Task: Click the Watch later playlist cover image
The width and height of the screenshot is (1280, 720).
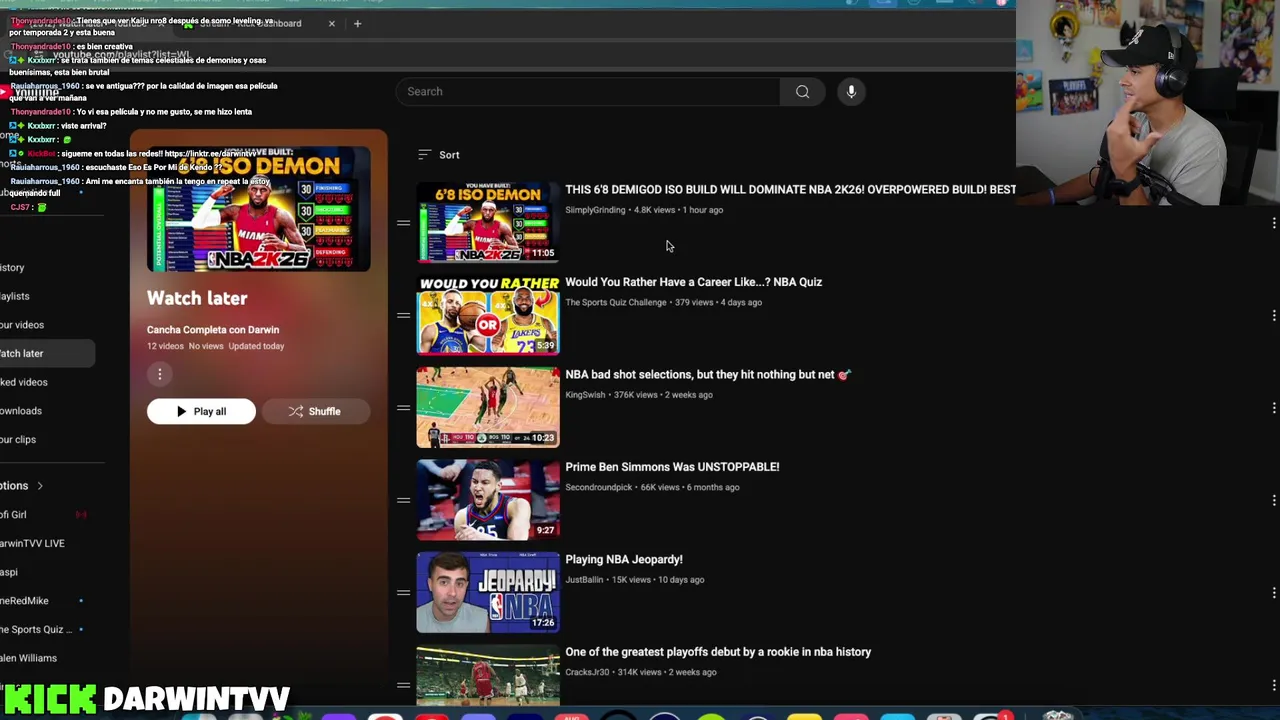Action: (x=259, y=209)
